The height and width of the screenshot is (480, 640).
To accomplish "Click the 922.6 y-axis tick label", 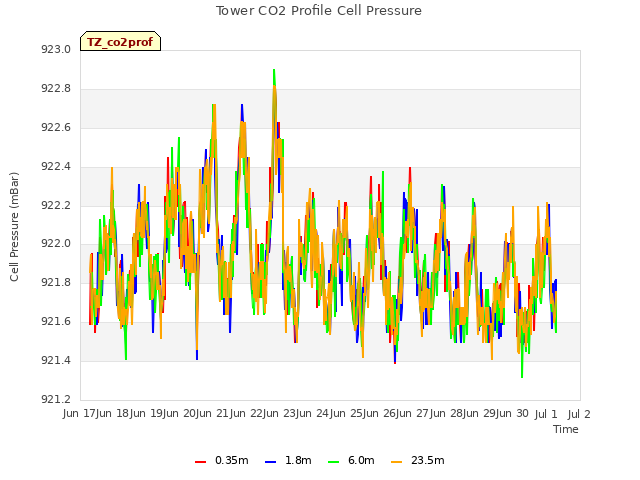I will coord(56,128).
